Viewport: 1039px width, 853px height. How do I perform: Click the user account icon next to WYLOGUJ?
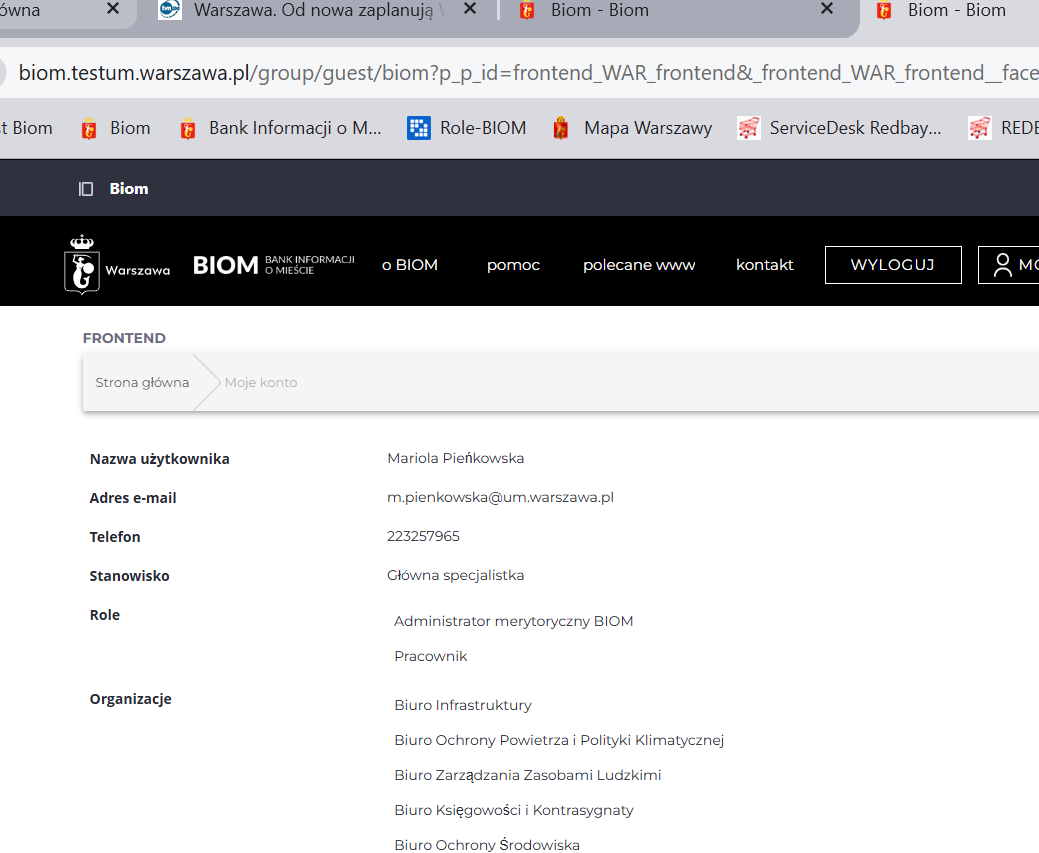point(1003,265)
